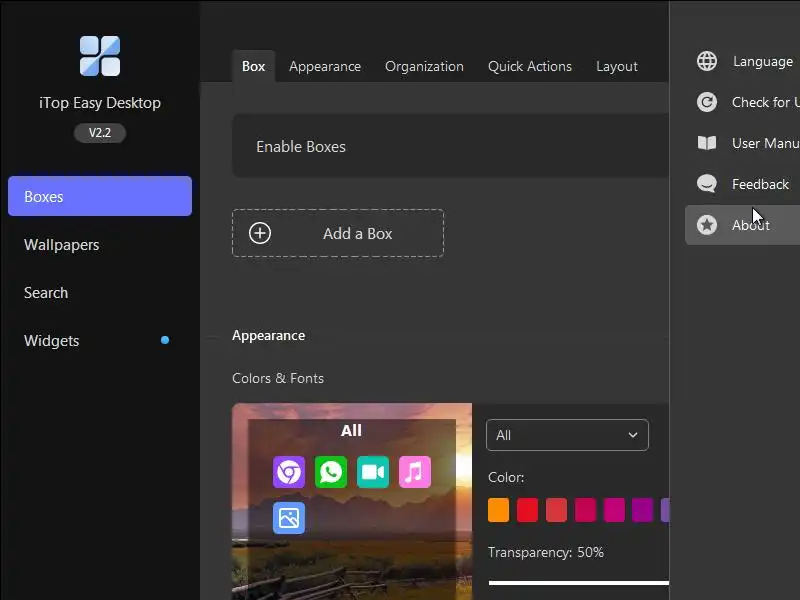
Task: Switch to the Appearance tab
Action: coord(325,66)
